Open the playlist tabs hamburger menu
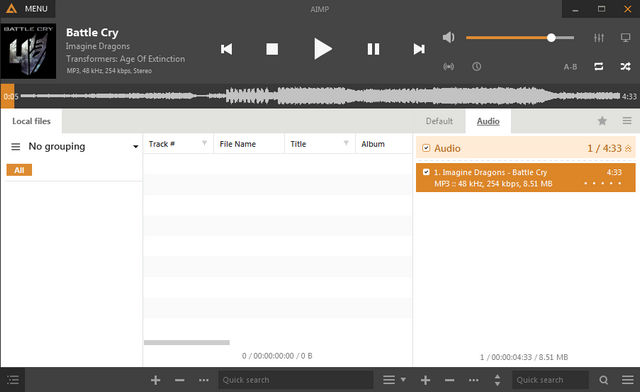Image resolution: width=640 pixels, height=392 pixels. [x=627, y=121]
